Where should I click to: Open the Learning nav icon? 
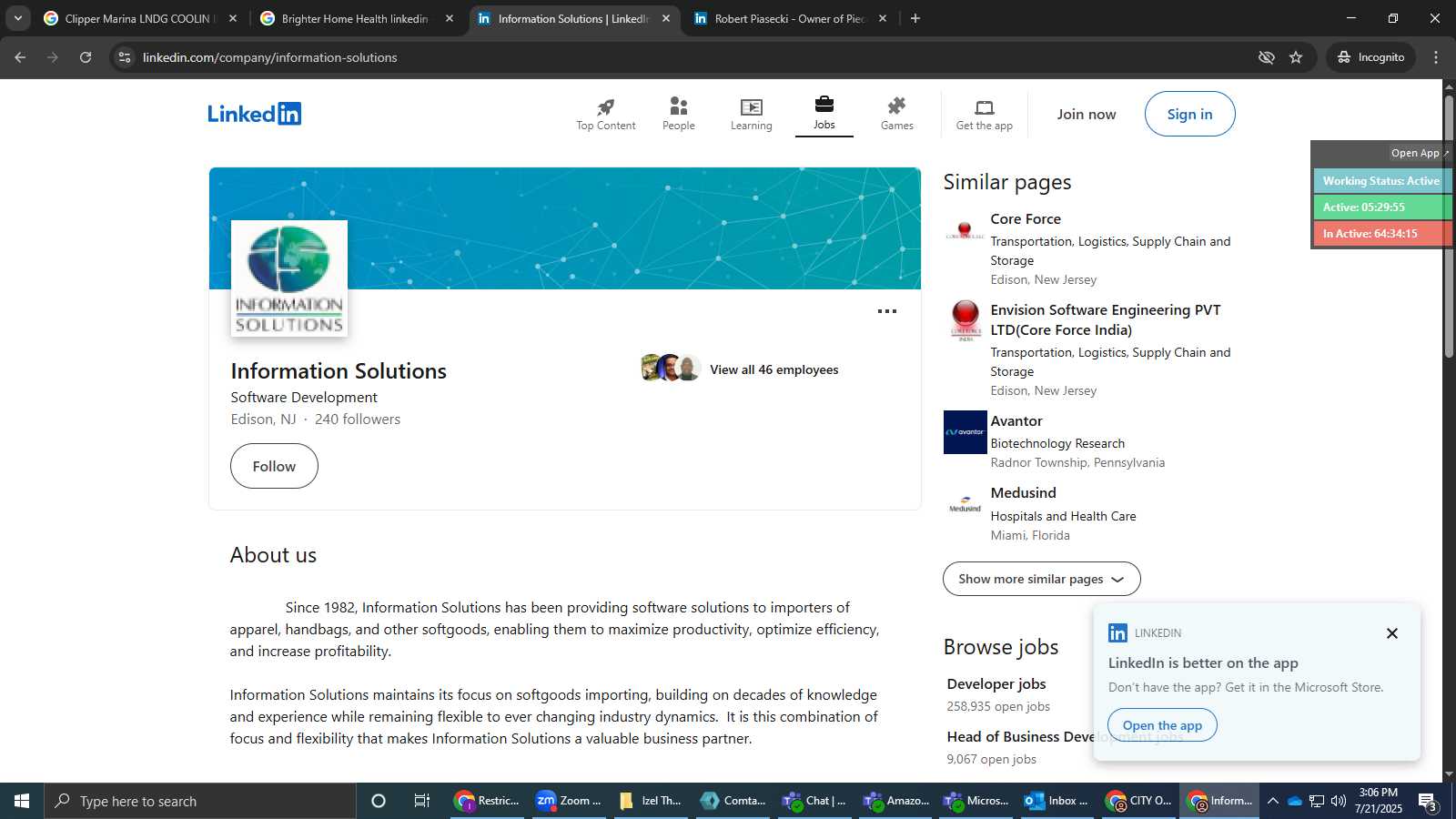(751, 106)
